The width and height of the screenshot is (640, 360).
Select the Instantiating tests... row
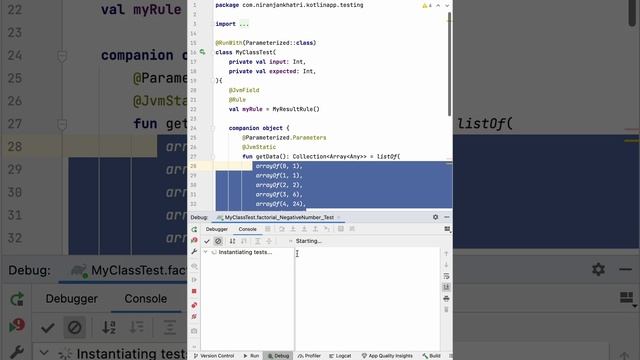coord(247,252)
